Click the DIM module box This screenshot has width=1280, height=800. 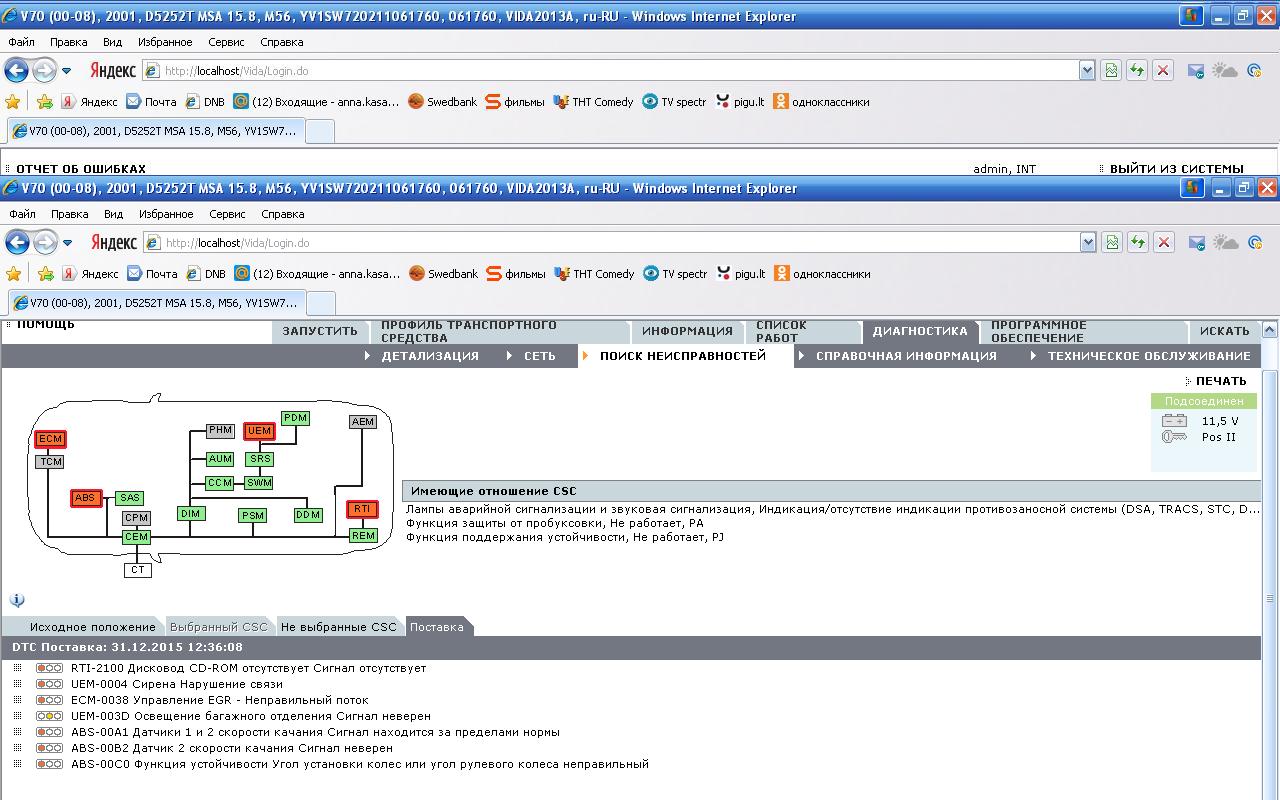[190, 513]
